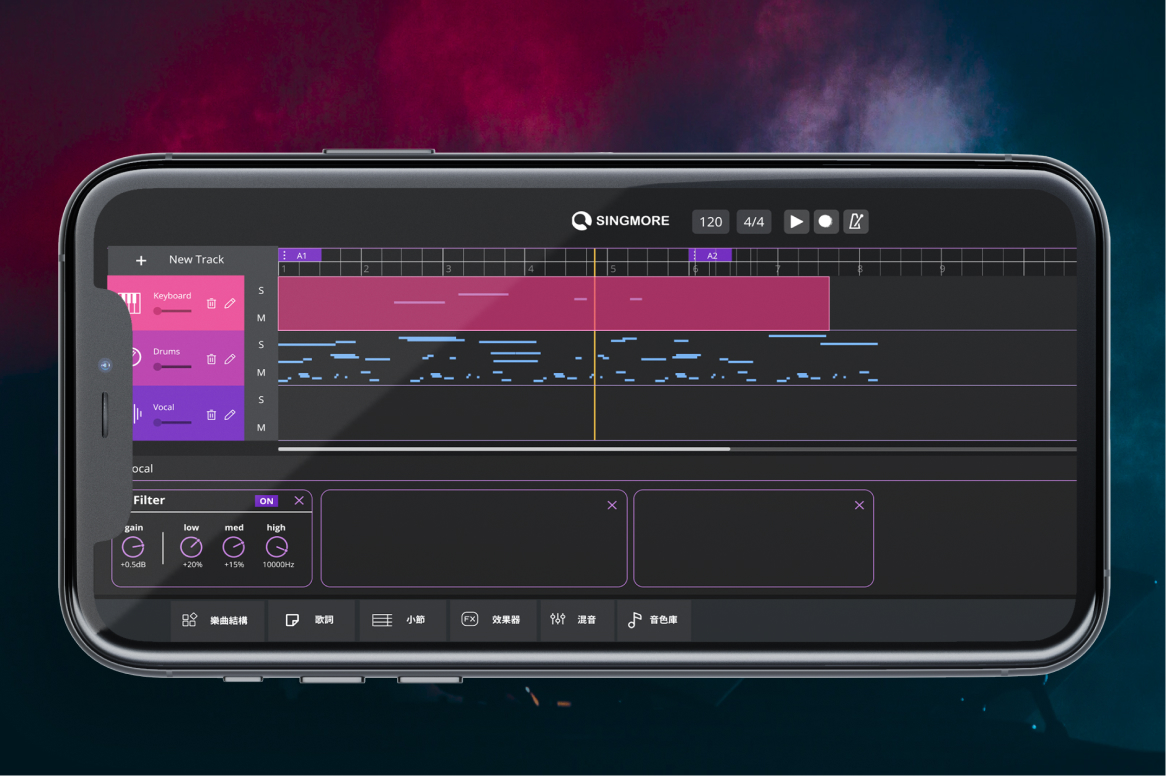Mute the Drums track
This screenshot has width=1166, height=776.
(261, 373)
